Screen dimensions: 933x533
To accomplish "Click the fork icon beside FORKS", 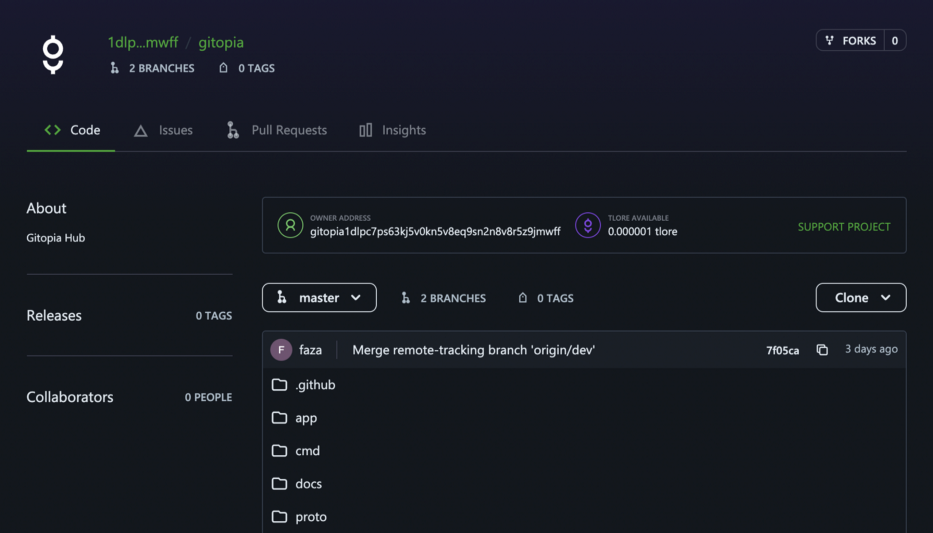I will tap(829, 40).
